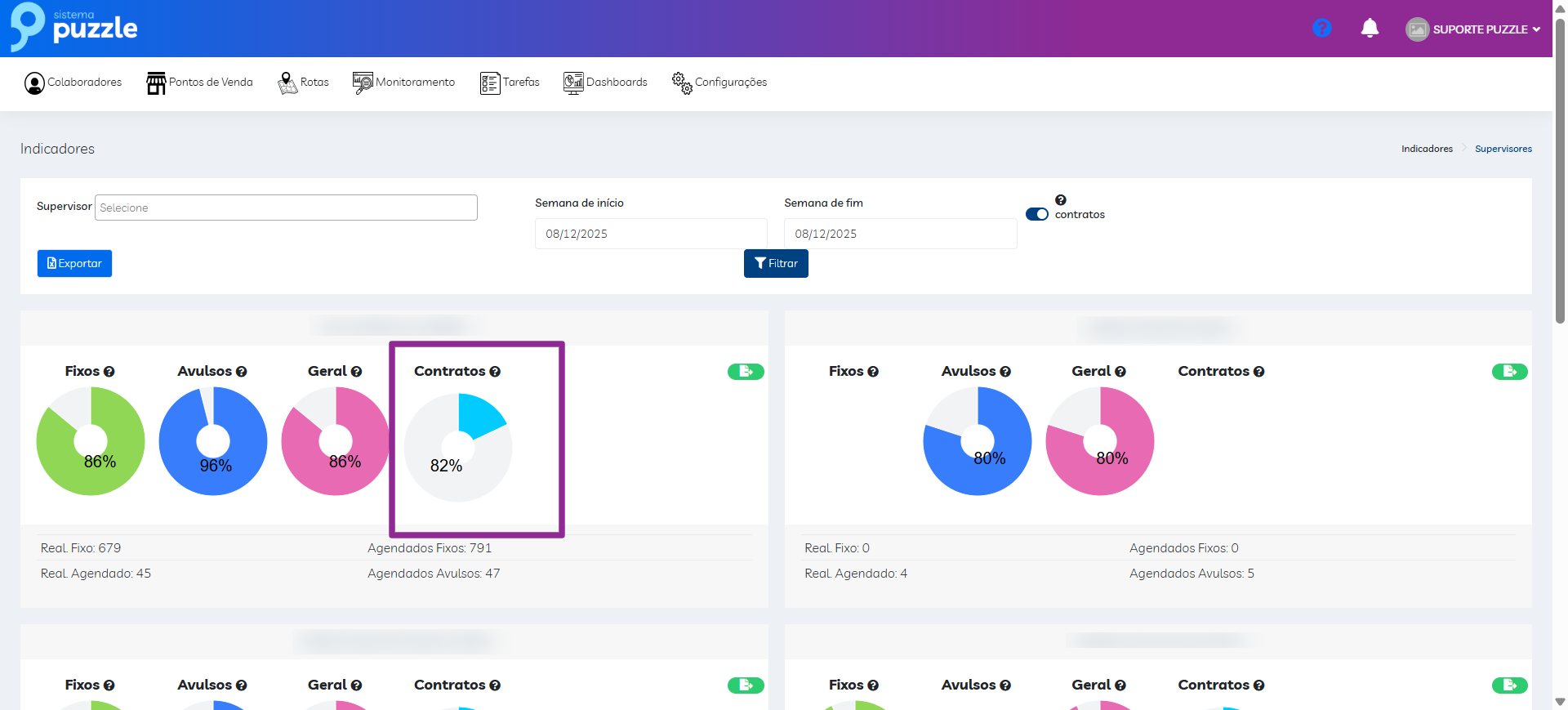Open the Colaboradores menu

coord(73,83)
